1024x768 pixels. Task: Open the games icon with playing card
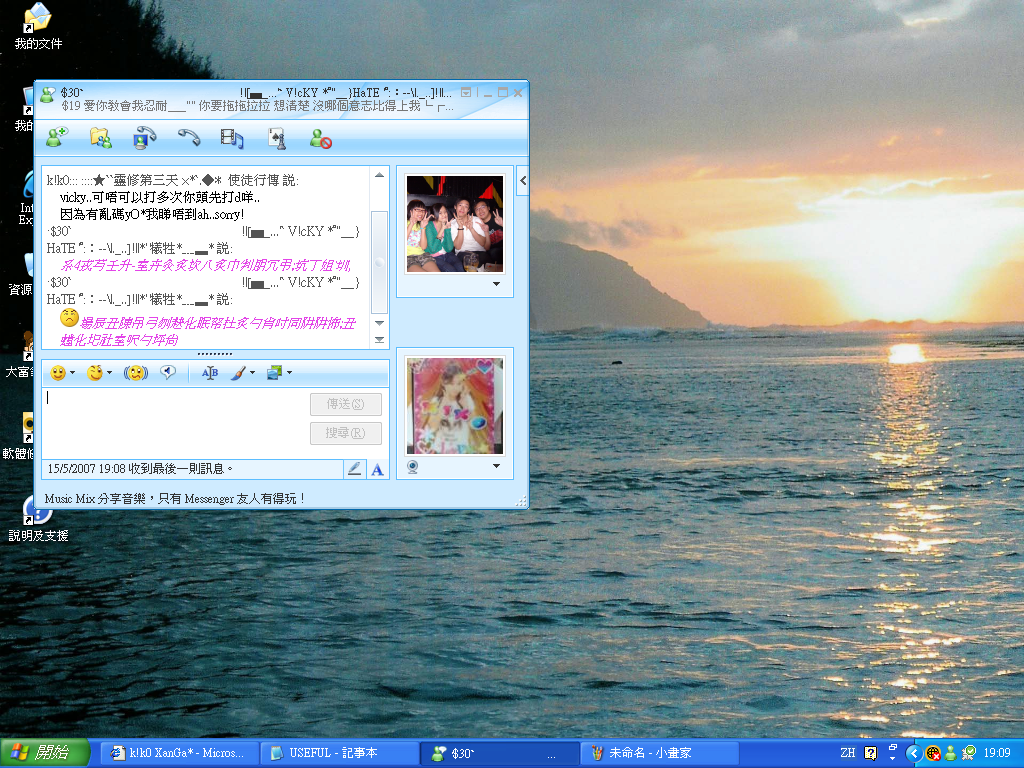[277, 138]
